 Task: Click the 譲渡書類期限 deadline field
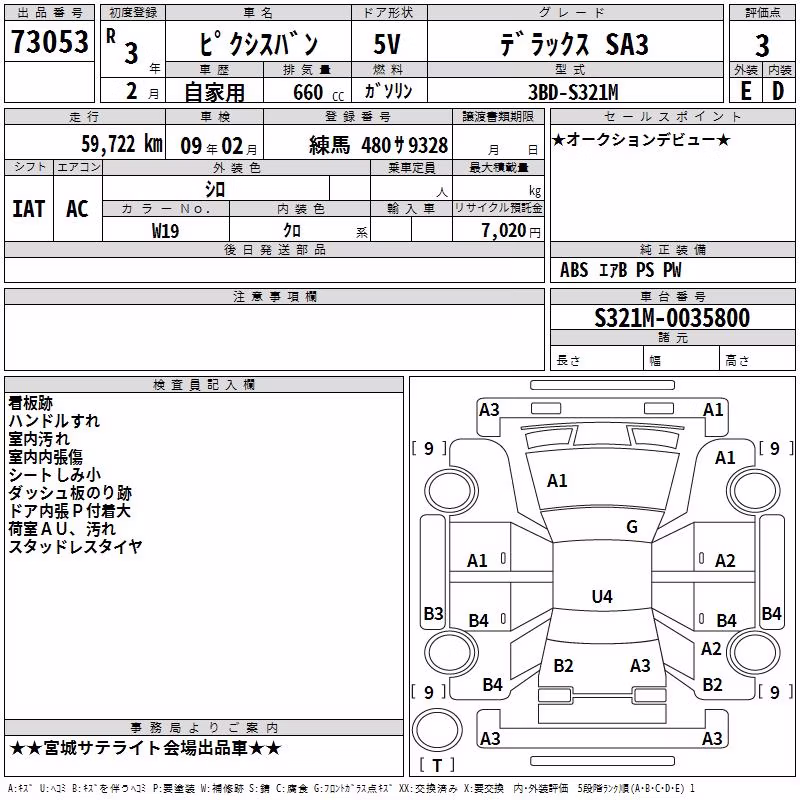tap(498, 143)
